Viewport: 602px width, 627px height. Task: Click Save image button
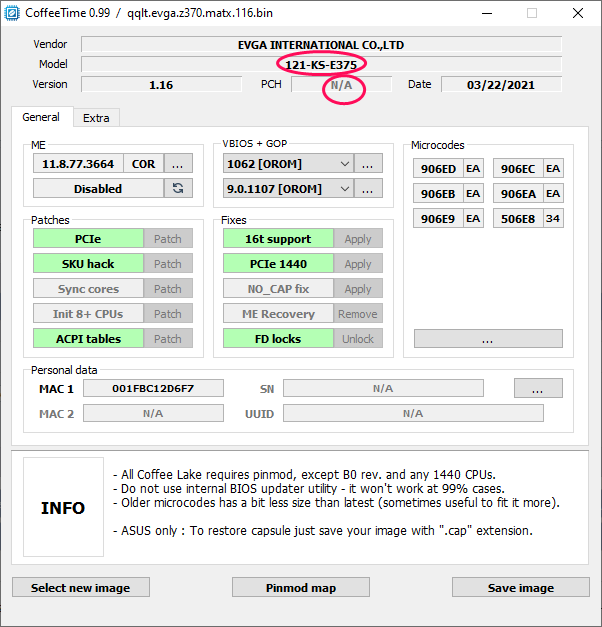[x=521, y=587]
